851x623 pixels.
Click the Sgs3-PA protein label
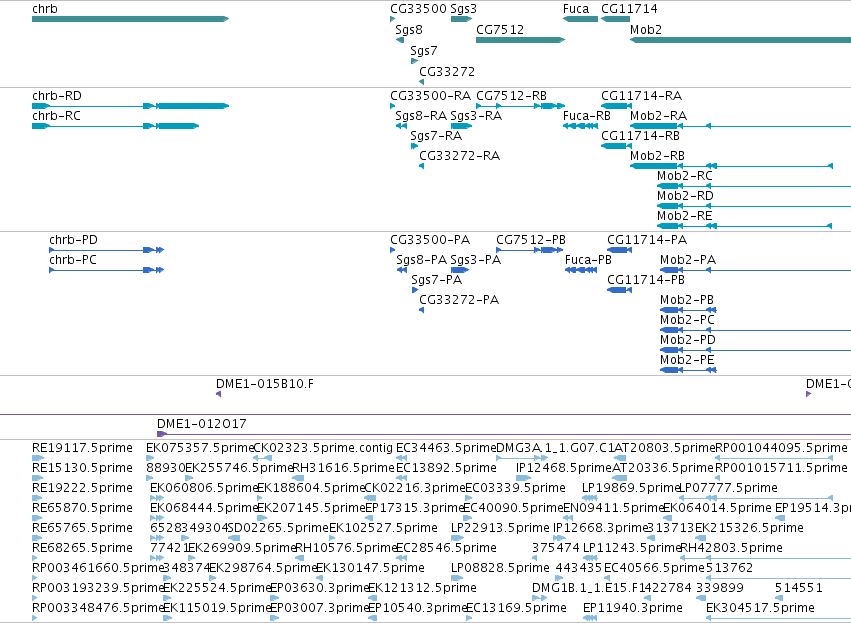[475, 260]
